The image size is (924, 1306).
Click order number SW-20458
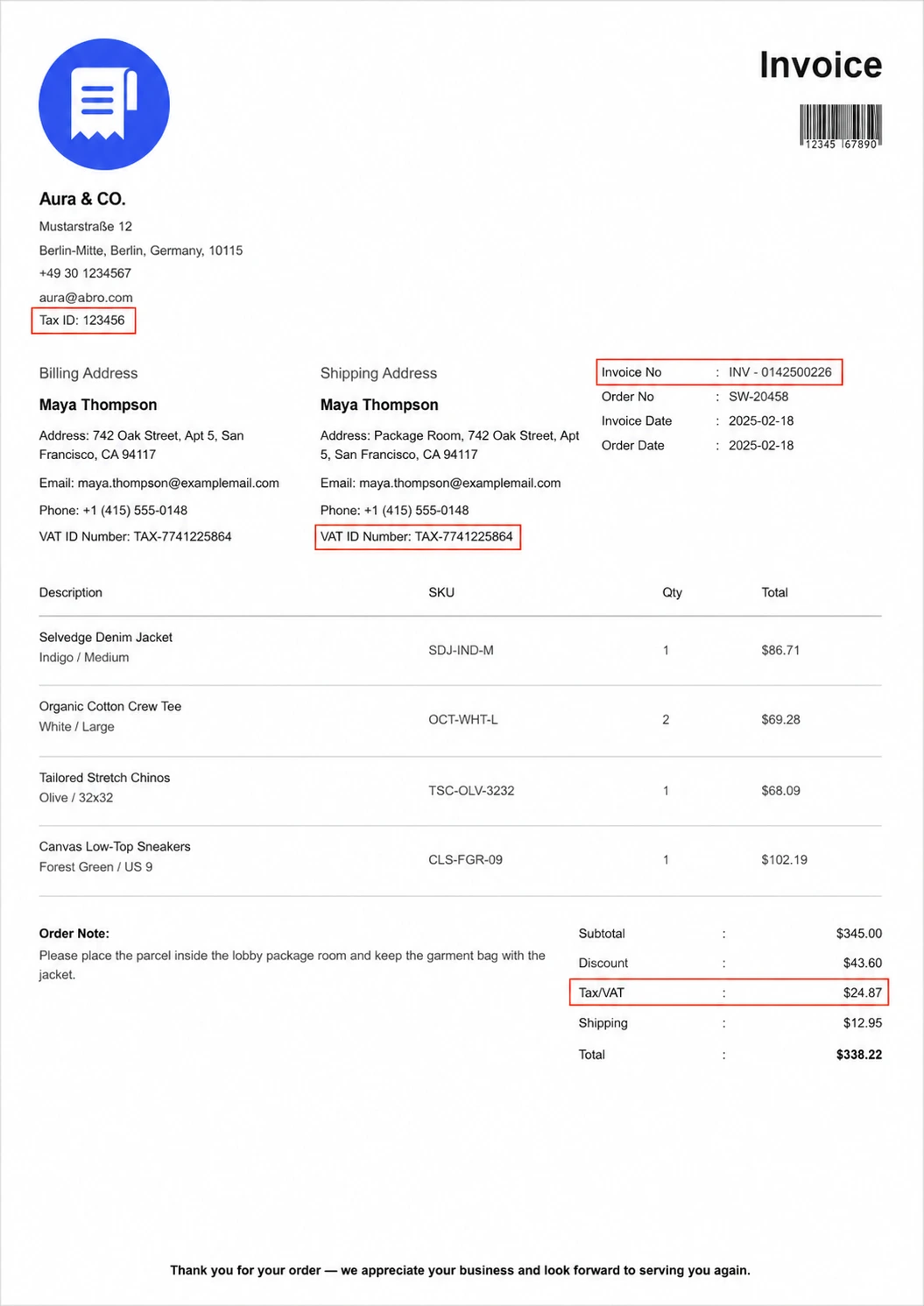click(x=758, y=397)
